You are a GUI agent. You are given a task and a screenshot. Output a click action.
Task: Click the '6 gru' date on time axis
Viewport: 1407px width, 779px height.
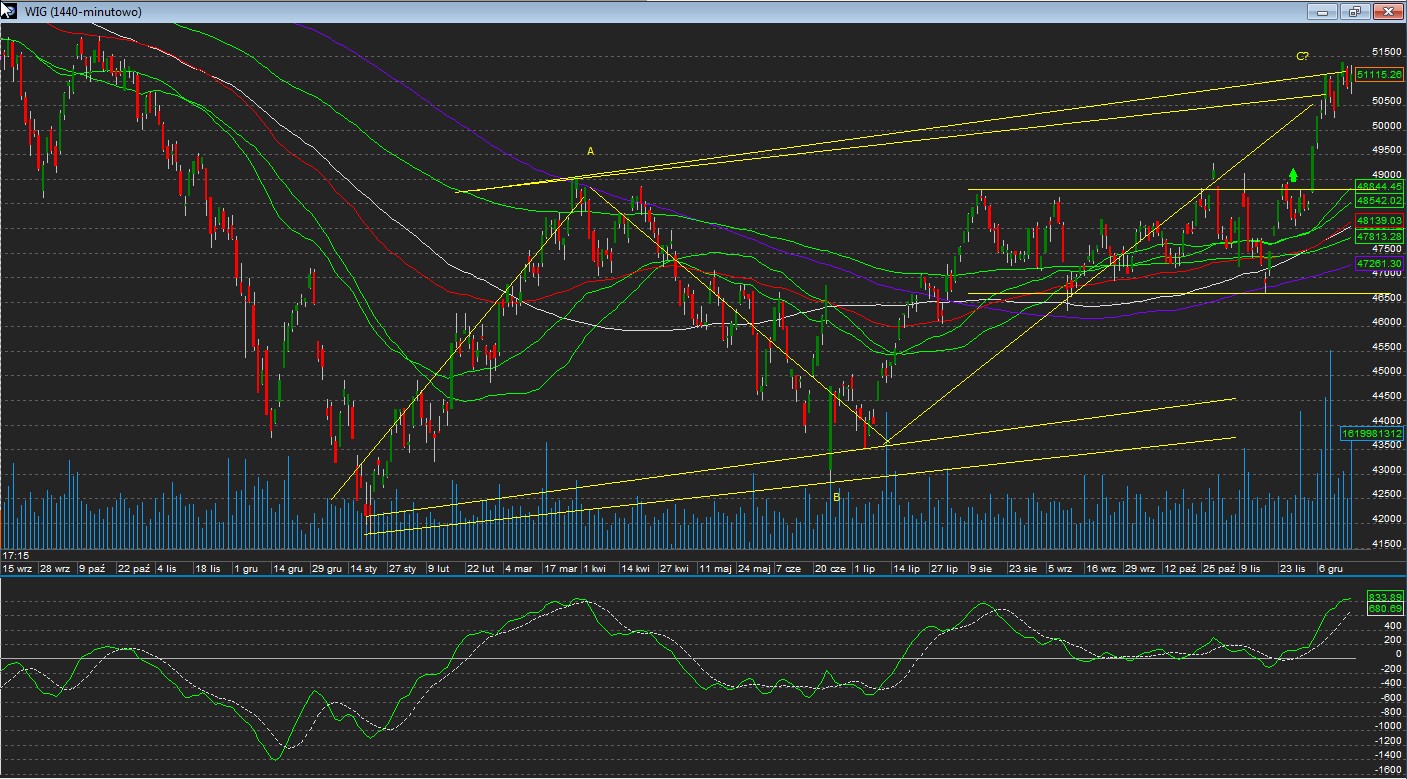pyautogui.click(x=1330, y=568)
